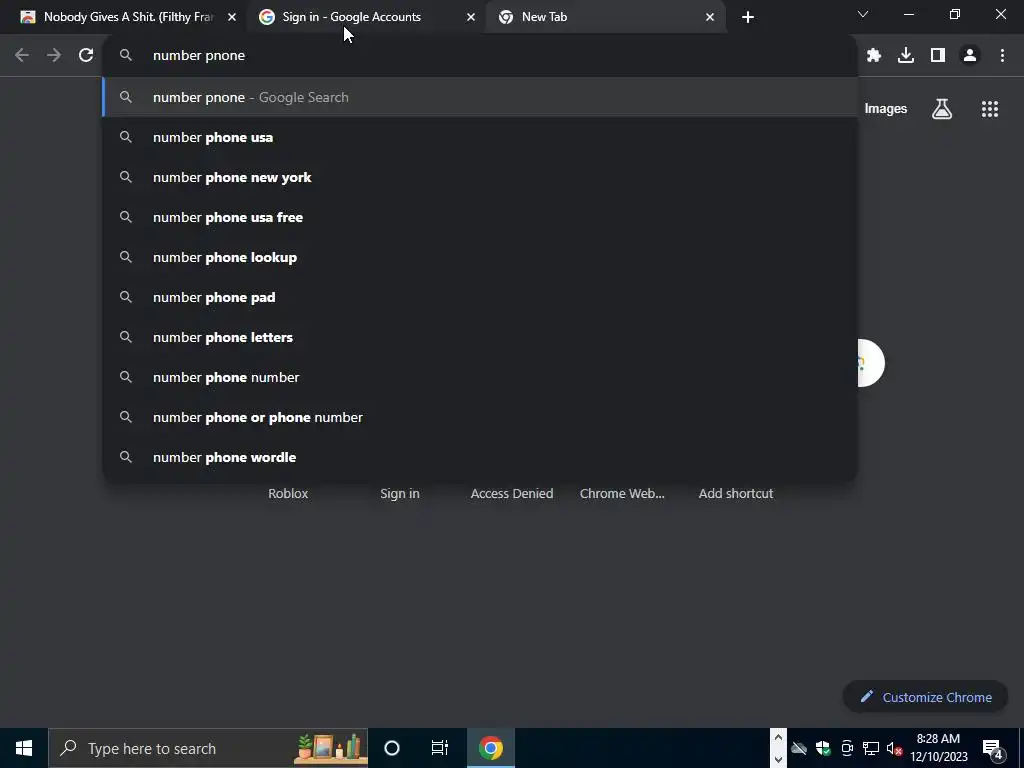Viewport: 1024px width, 768px height.
Task: Pick suggestion 'number phone usa free'
Action: coord(480,217)
